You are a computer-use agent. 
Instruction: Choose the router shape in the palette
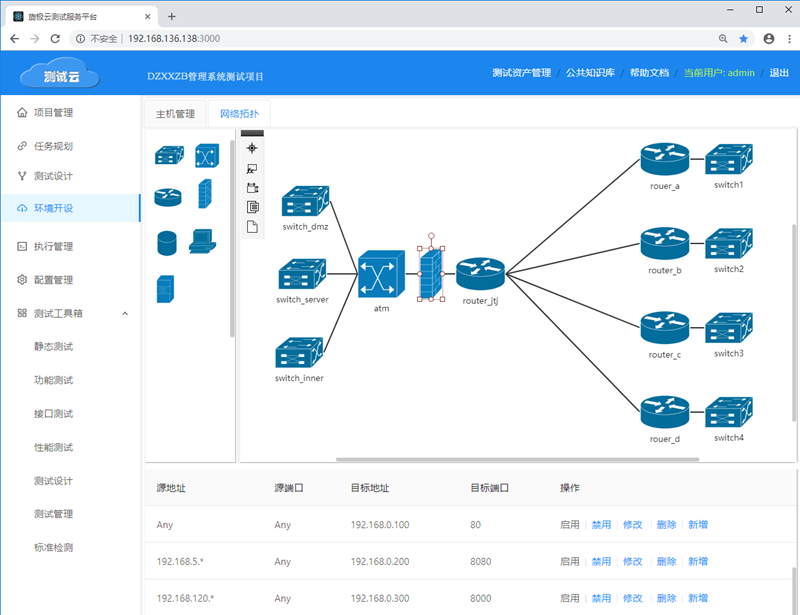[x=168, y=197]
